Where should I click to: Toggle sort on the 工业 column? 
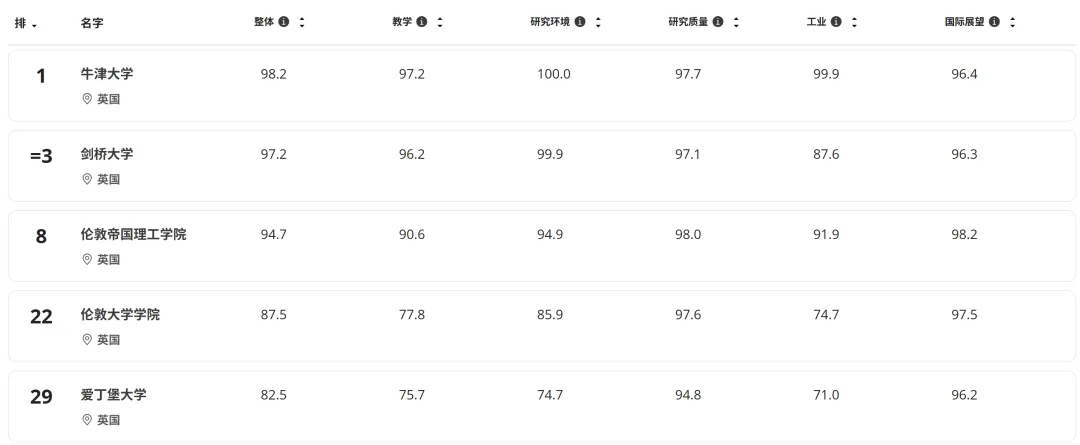point(854,22)
